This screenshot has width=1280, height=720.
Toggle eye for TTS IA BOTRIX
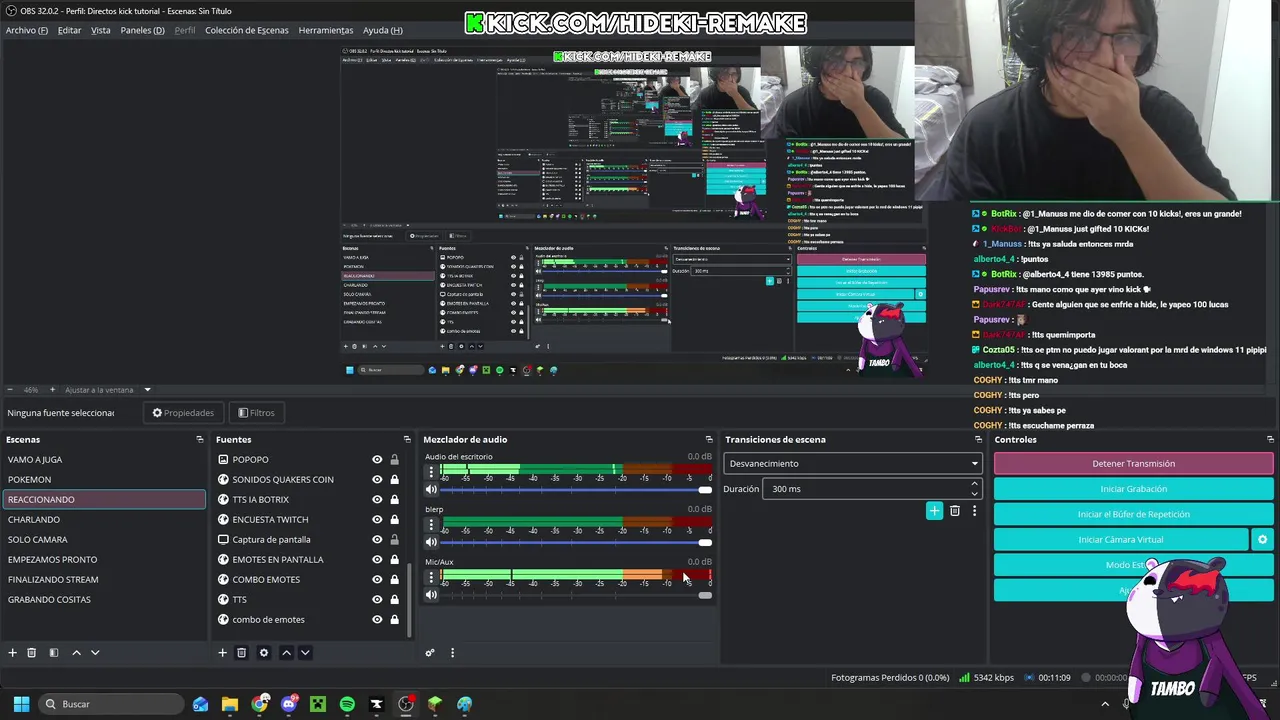(377, 500)
